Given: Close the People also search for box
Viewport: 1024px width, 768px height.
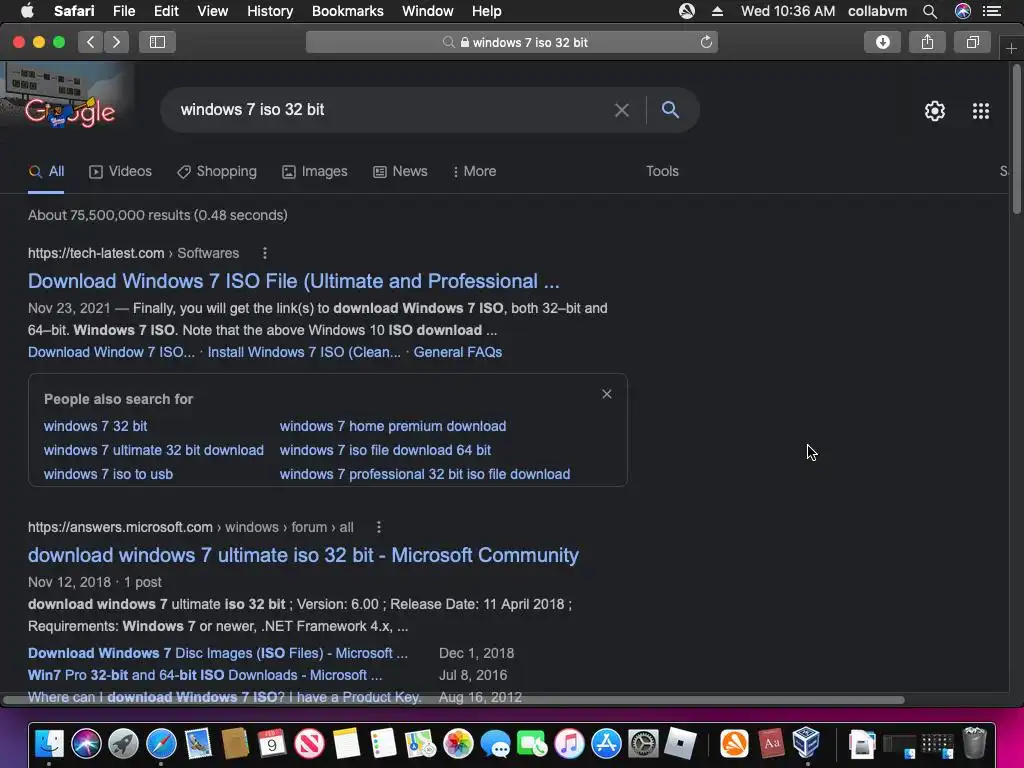Looking at the screenshot, I should [607, 394].
